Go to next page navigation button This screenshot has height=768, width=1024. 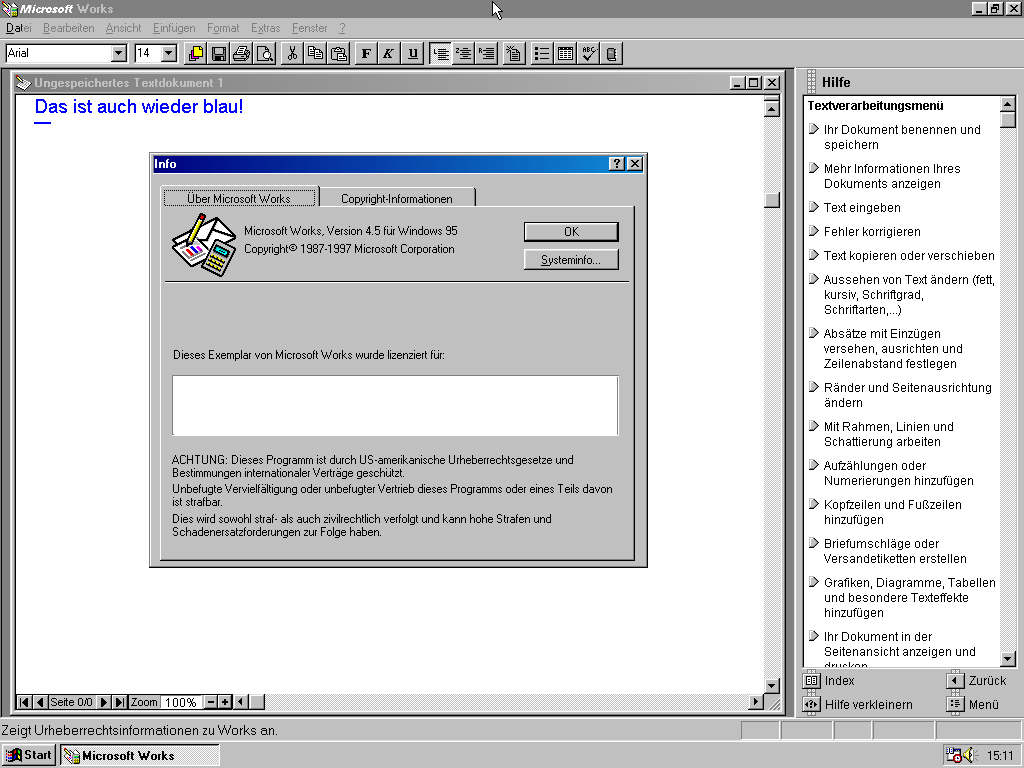[x=103, y=702]
